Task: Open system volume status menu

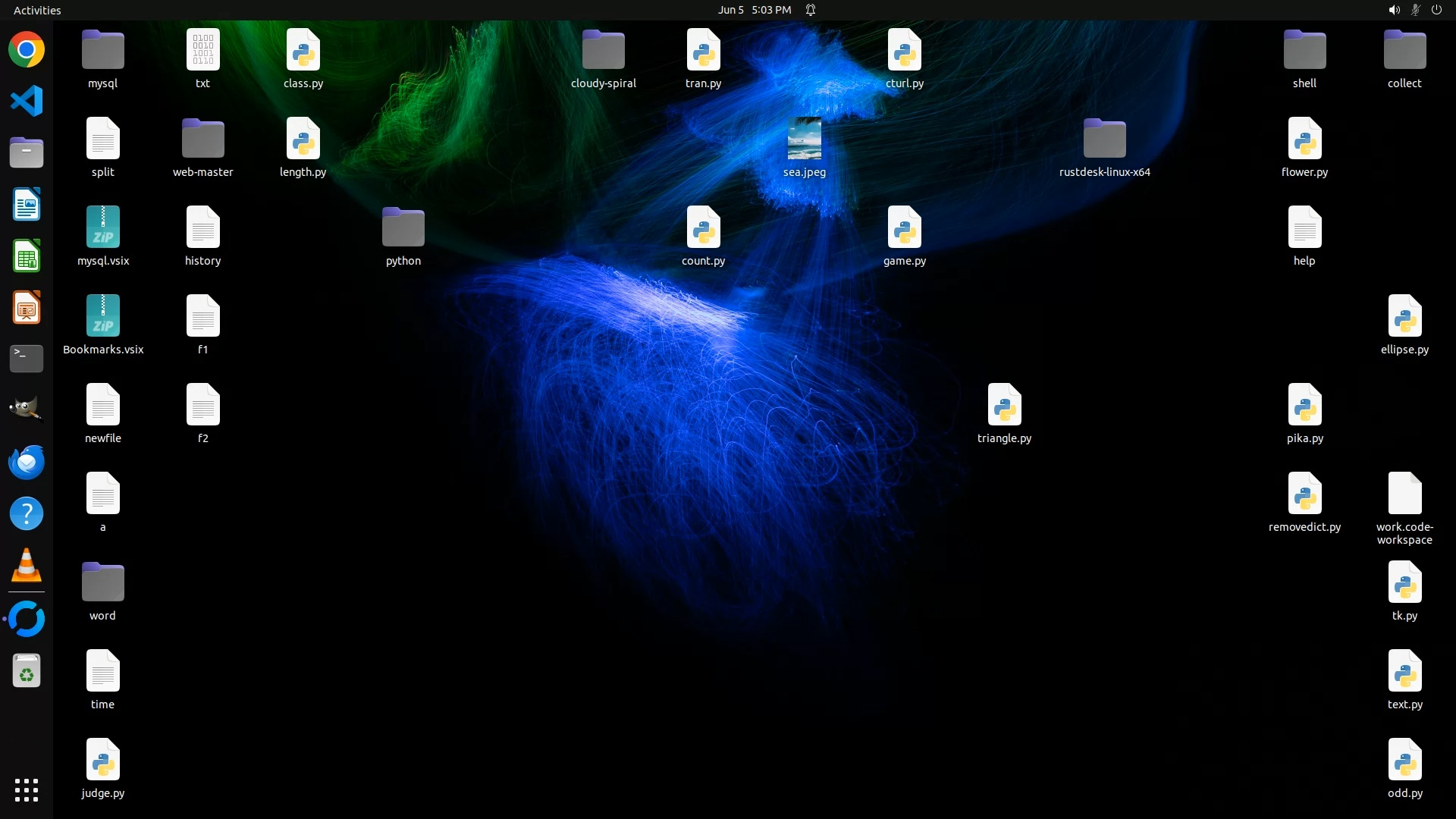Action: pyautogui.click(x=1394, y=10)
